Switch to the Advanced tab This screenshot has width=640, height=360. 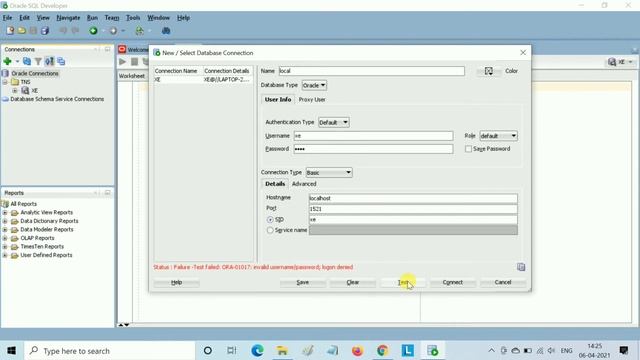304,184
